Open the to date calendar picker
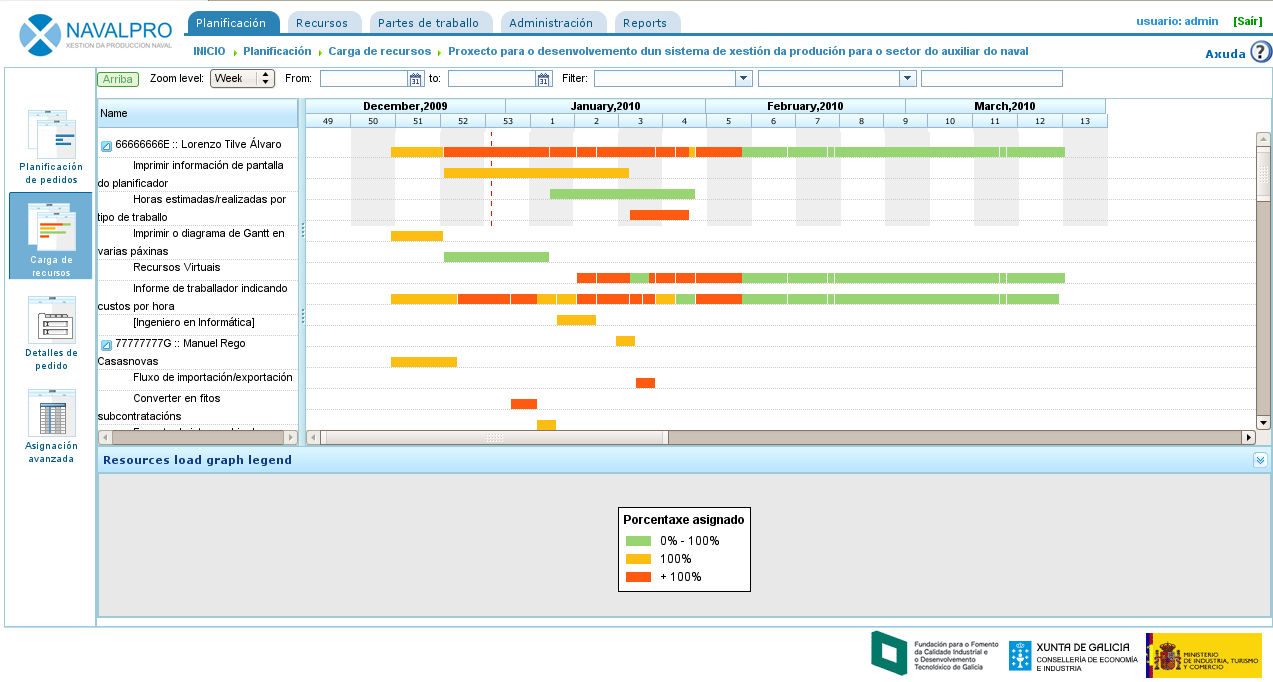 click(544, 79)
